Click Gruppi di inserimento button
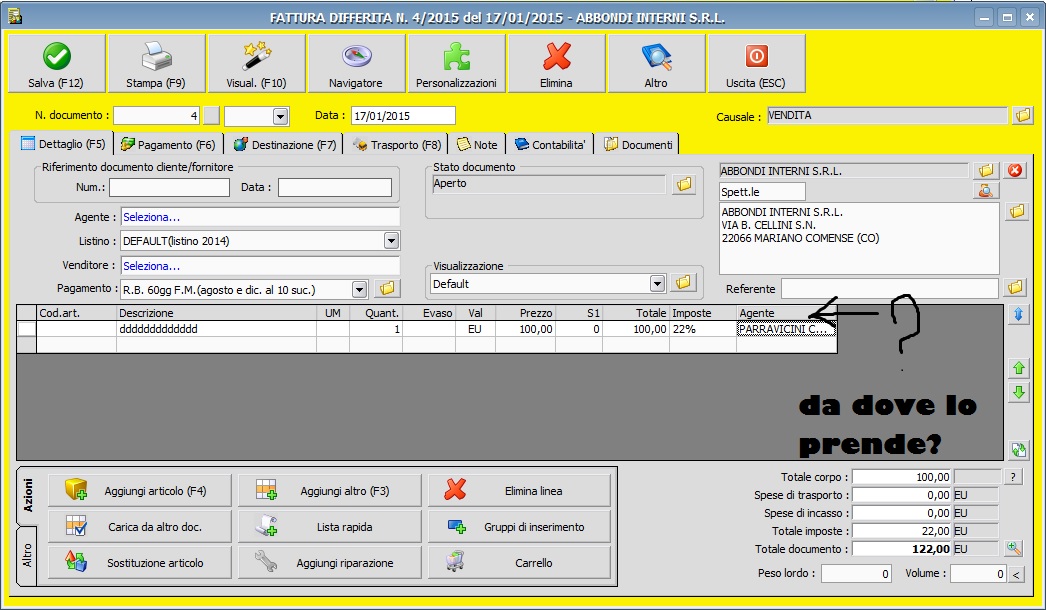Viewport: 1046px width, 610px height. [520, 527]
